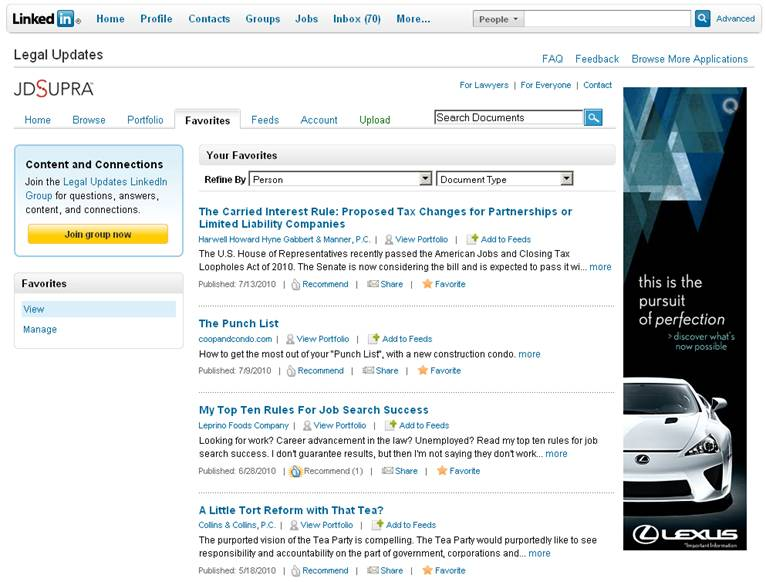The height and width of the screenshot is (582, 766).
Task: Open Jobs in LinkedIn navigation
Action: click(306, 19)
